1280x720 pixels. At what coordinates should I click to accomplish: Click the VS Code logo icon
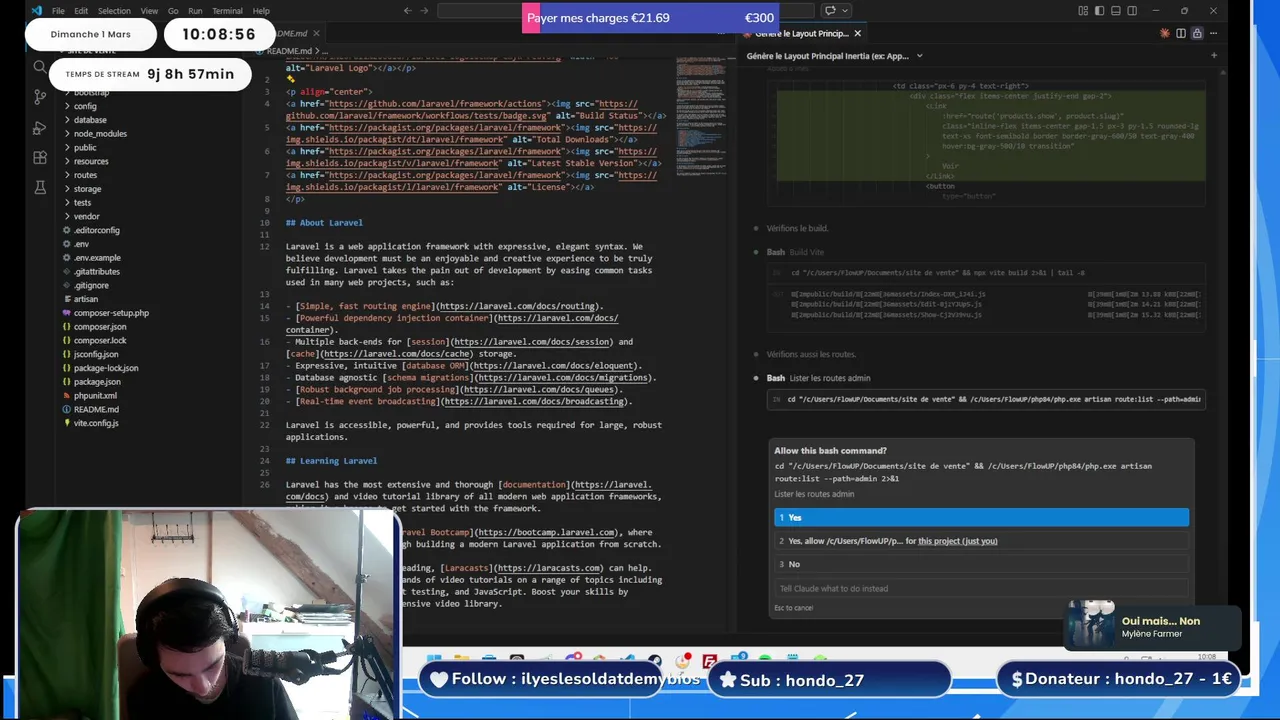click(37, 10)
